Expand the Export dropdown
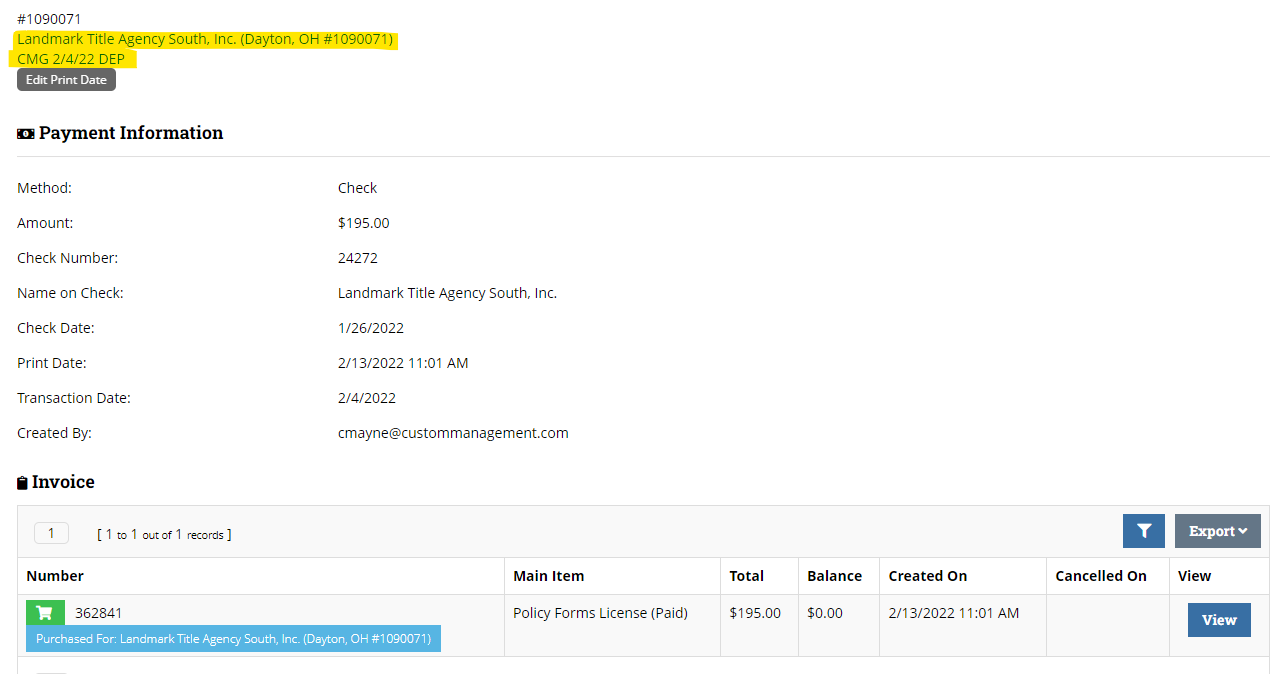1271x674 pixels. [x=1218, y=531]
